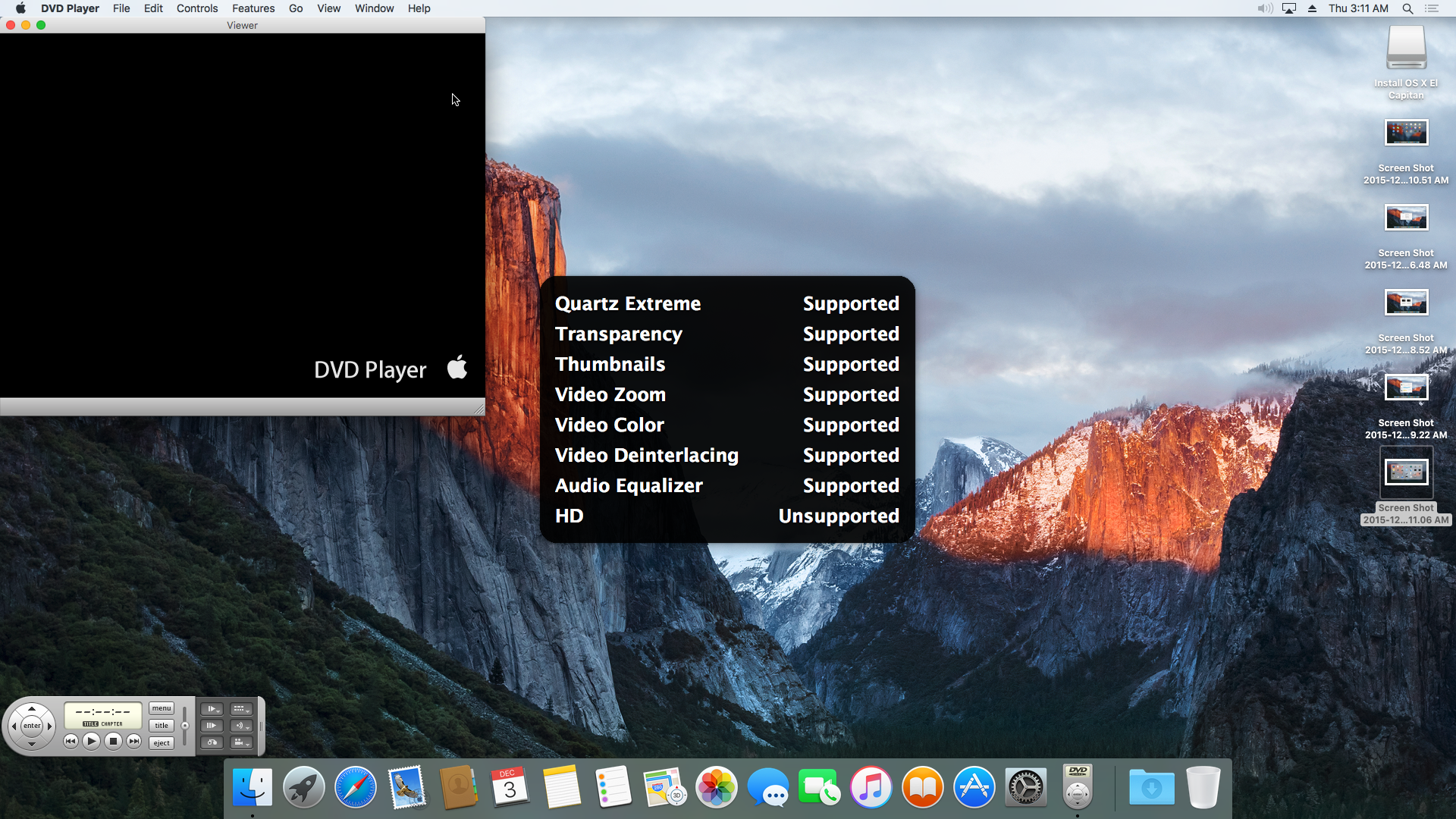Skip to the previous chapter
The image size is (1456, 819).
tap(71, 741)
